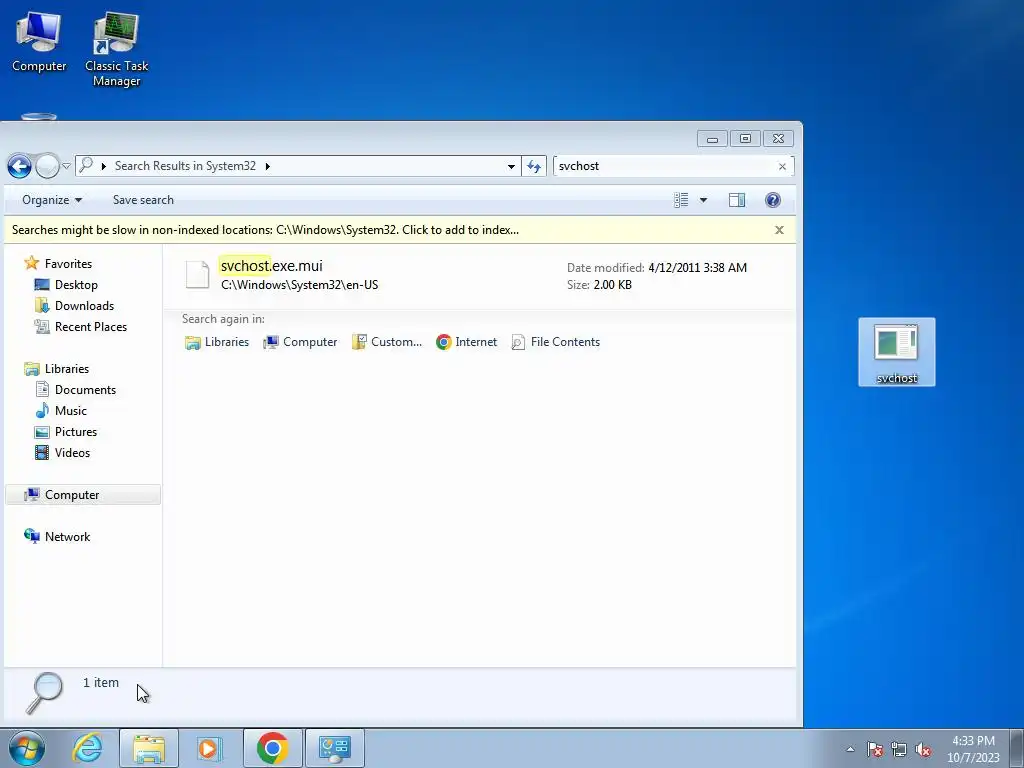1024x768 pixels.
Task: Clear the svchost search text
Action: pyautogui.click(x=782, y=167)
